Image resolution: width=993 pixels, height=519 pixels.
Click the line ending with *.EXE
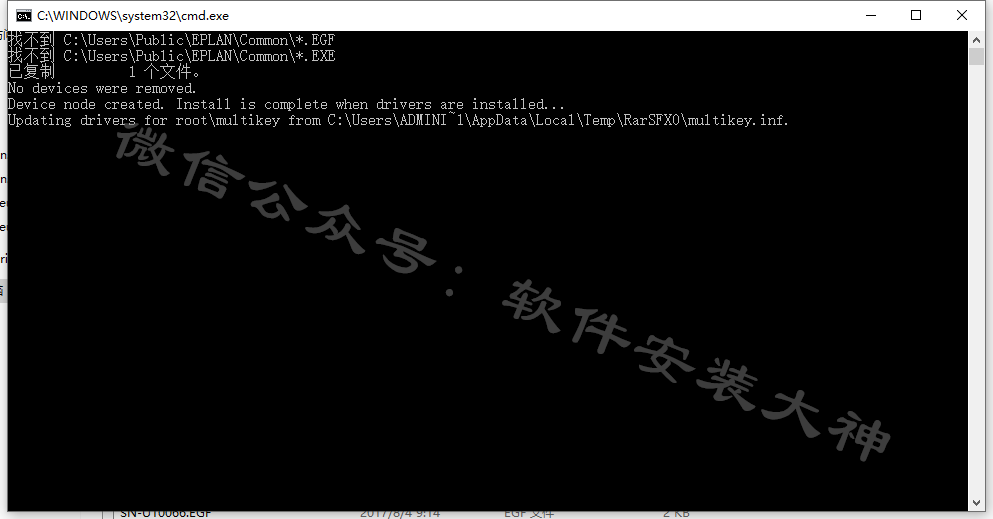(x=171, y=56)
